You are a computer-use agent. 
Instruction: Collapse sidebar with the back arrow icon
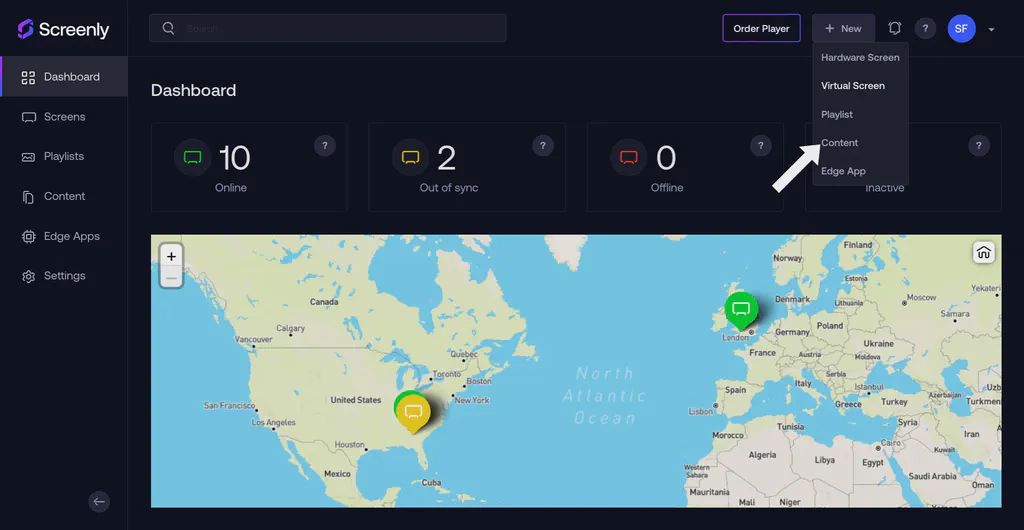click(98, 502)
